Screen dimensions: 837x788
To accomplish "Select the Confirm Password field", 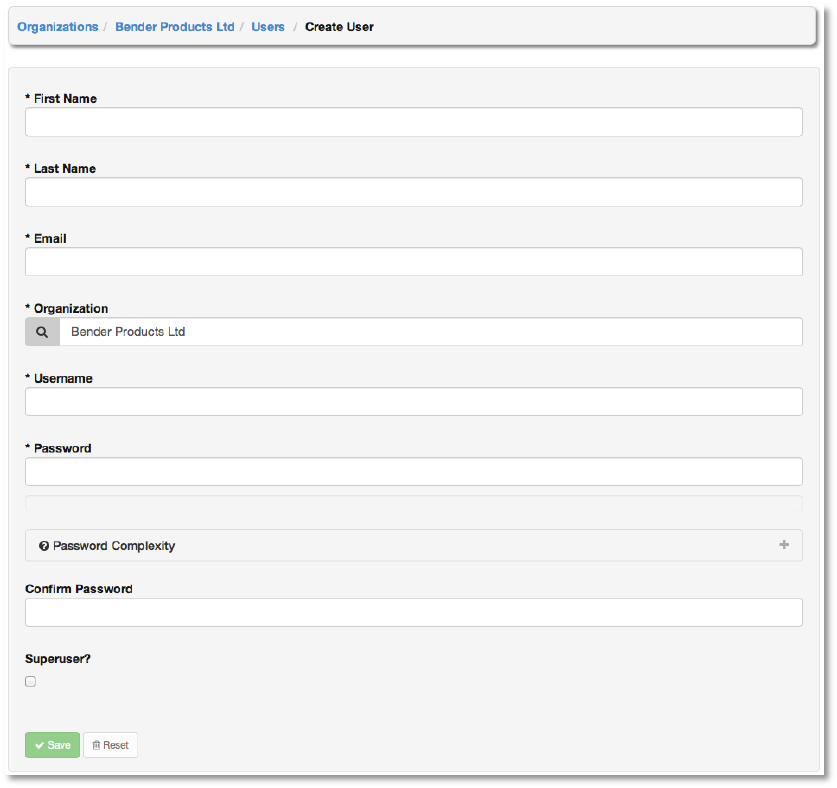I will coord(413,612).
